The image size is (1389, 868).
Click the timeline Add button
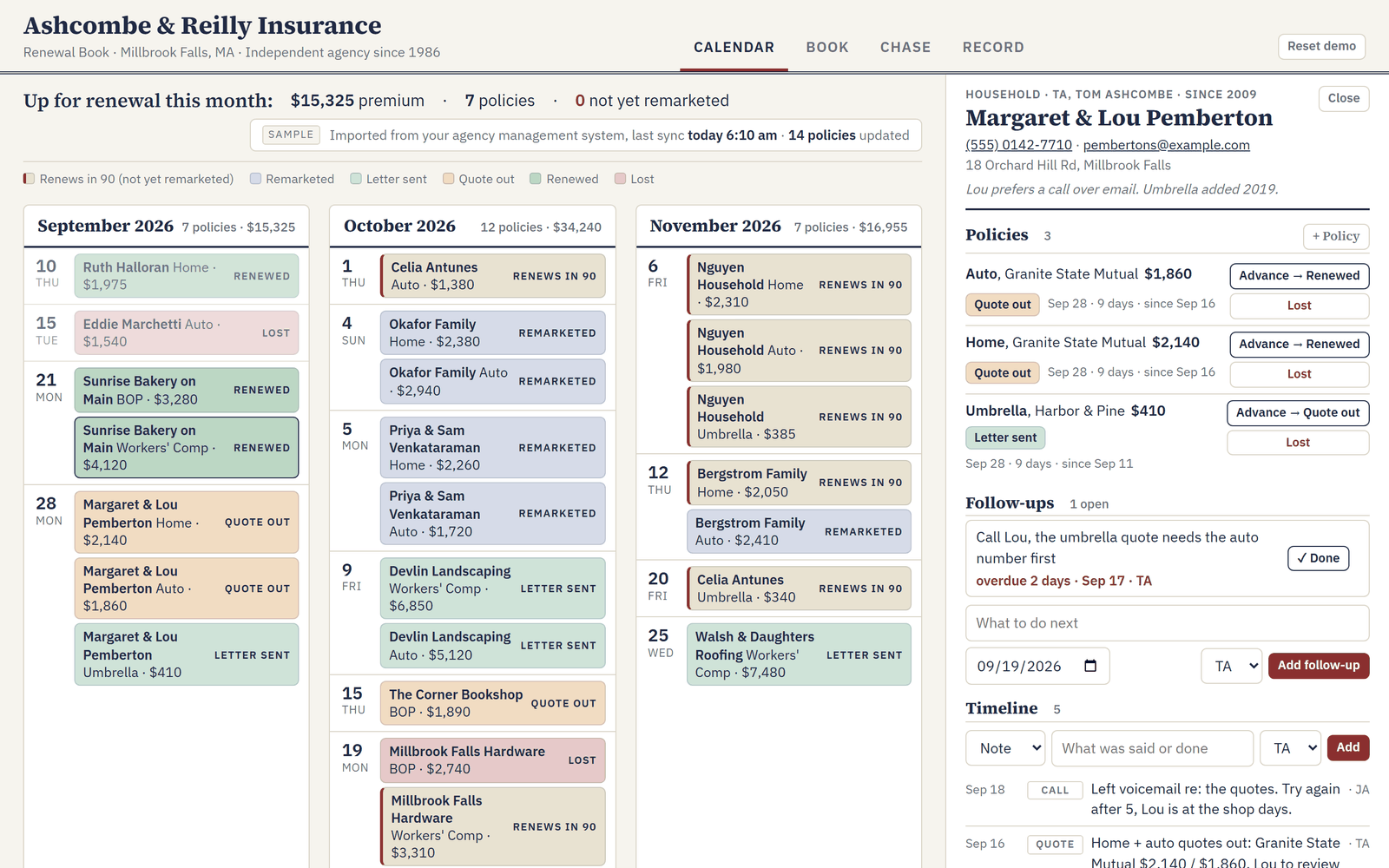click(x=1347, y=748)
